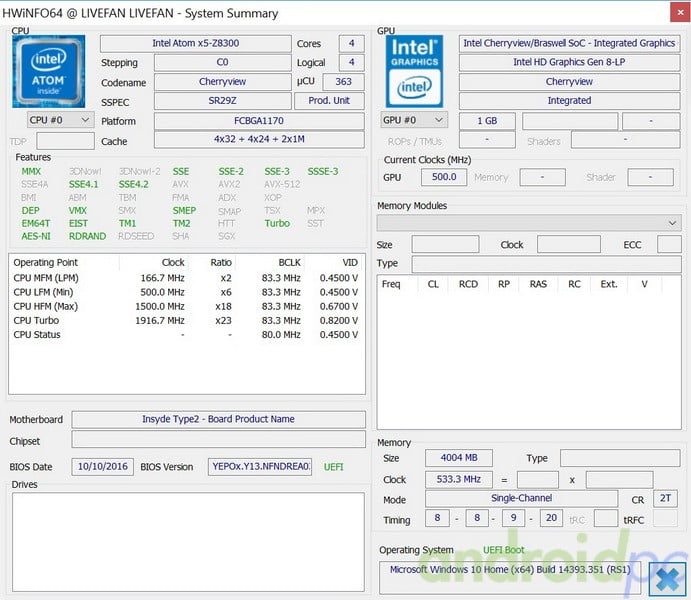Select the CPU LFM (Min) row

(x=186, y=292)
